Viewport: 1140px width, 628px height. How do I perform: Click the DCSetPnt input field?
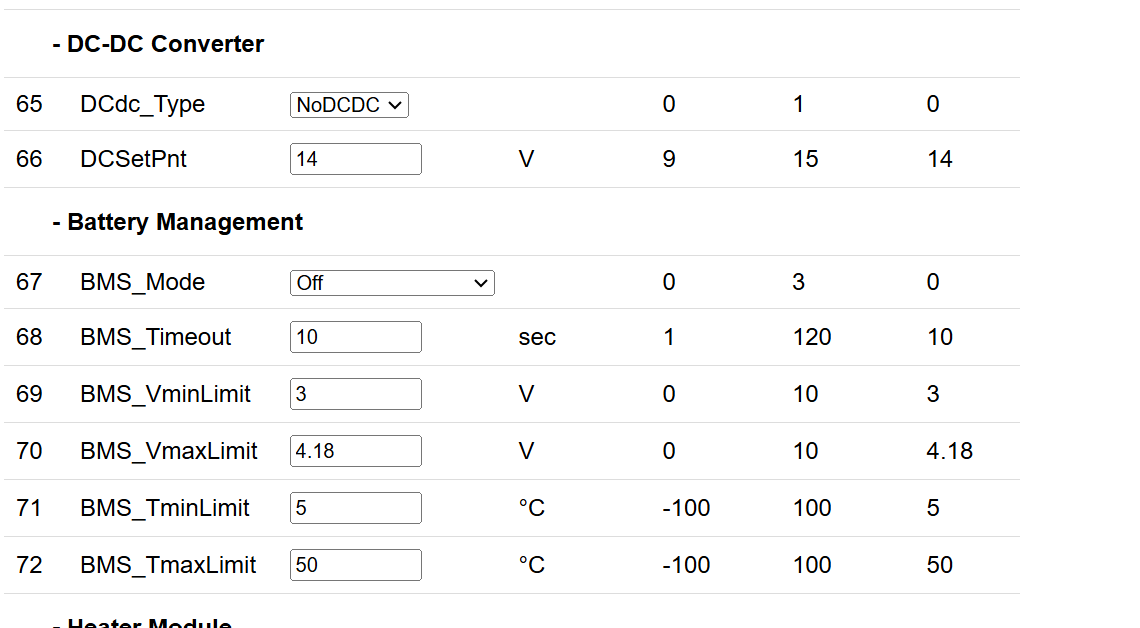click(x=355, y=159)
